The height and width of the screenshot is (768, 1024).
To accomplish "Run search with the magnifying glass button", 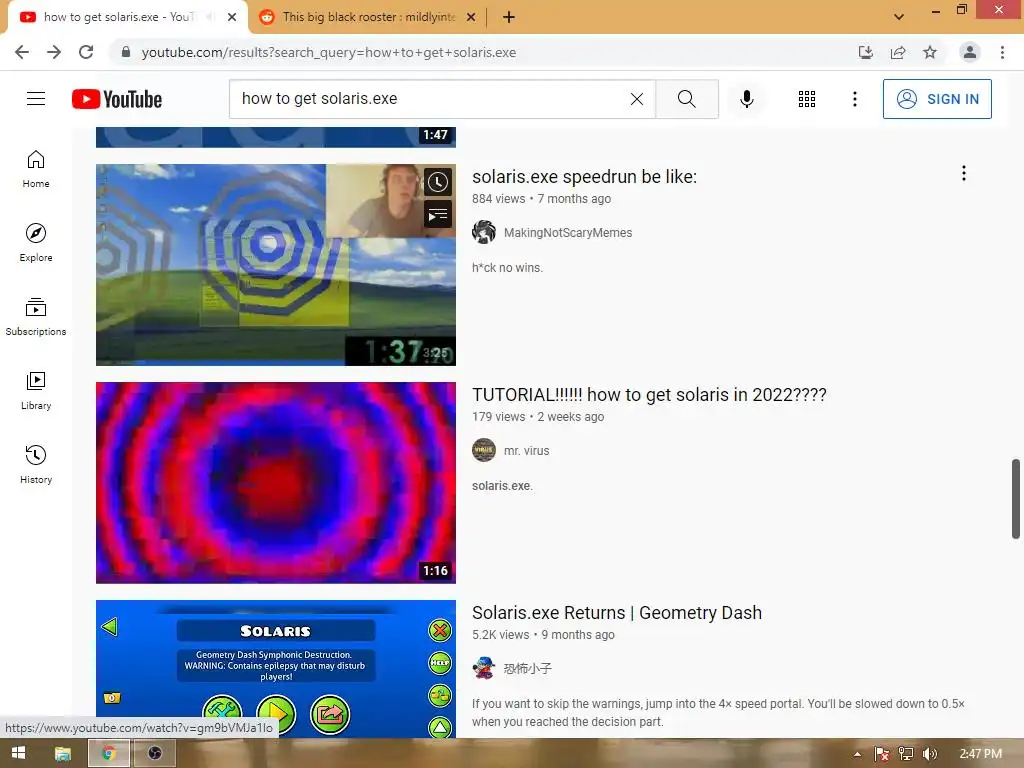I will point(686,99).
